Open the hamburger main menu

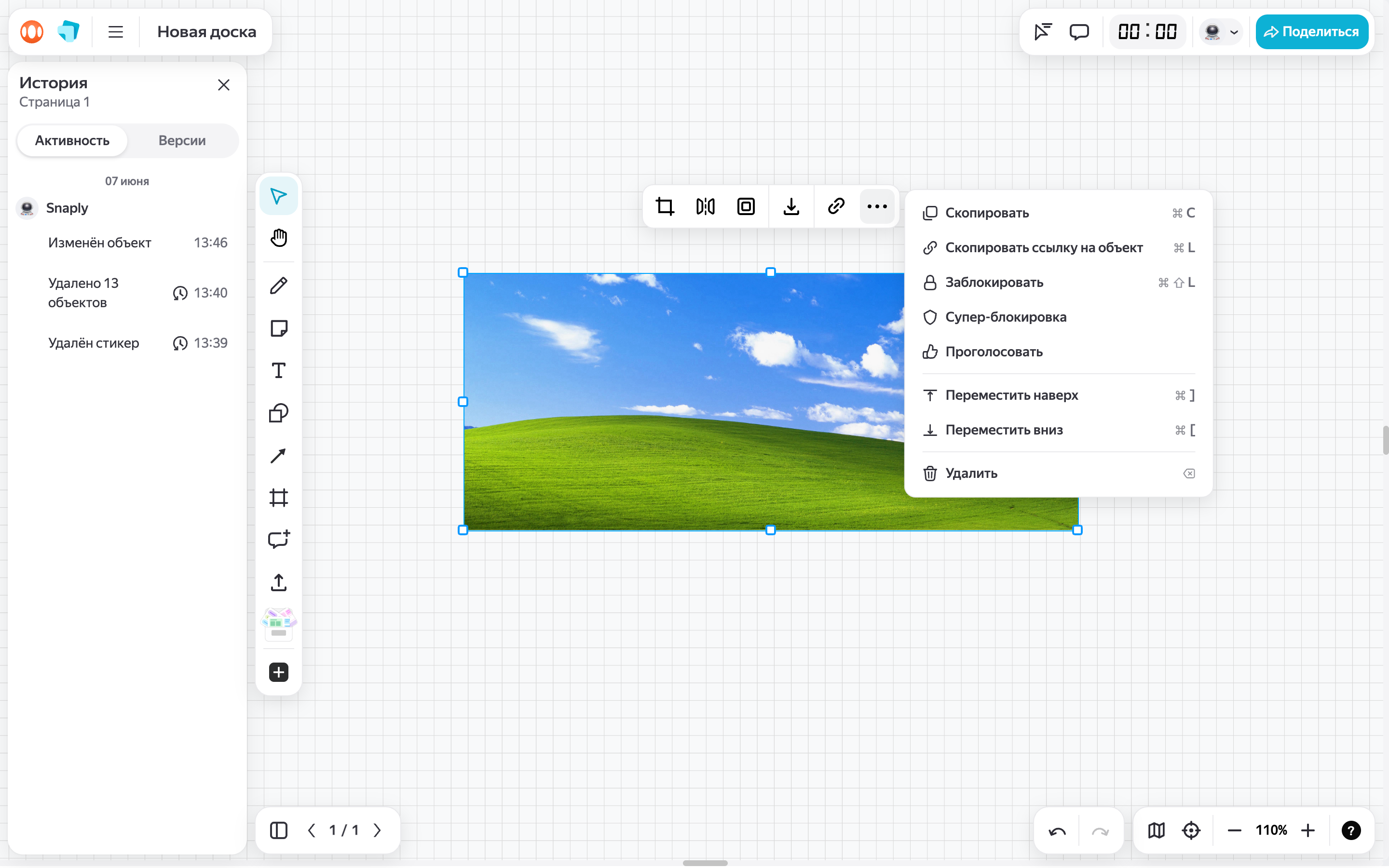(x=116, y=31)
